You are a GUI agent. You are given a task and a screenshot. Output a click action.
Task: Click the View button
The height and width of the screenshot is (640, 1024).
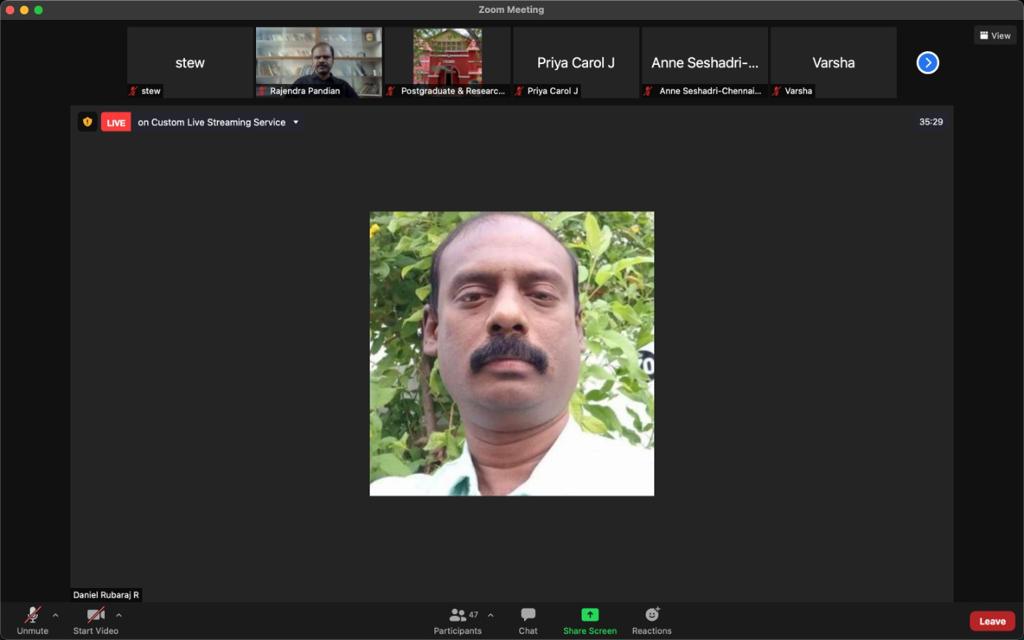995,35
